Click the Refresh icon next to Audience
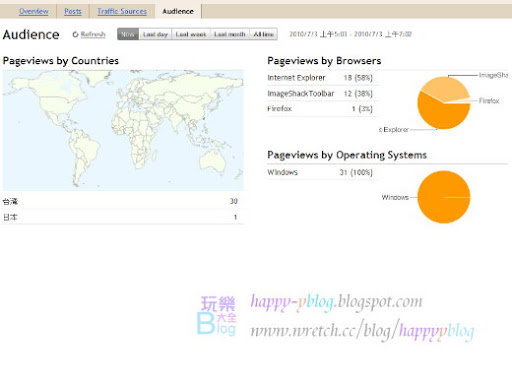The width and height of the screenshot is (512, 384). point(75,34)
